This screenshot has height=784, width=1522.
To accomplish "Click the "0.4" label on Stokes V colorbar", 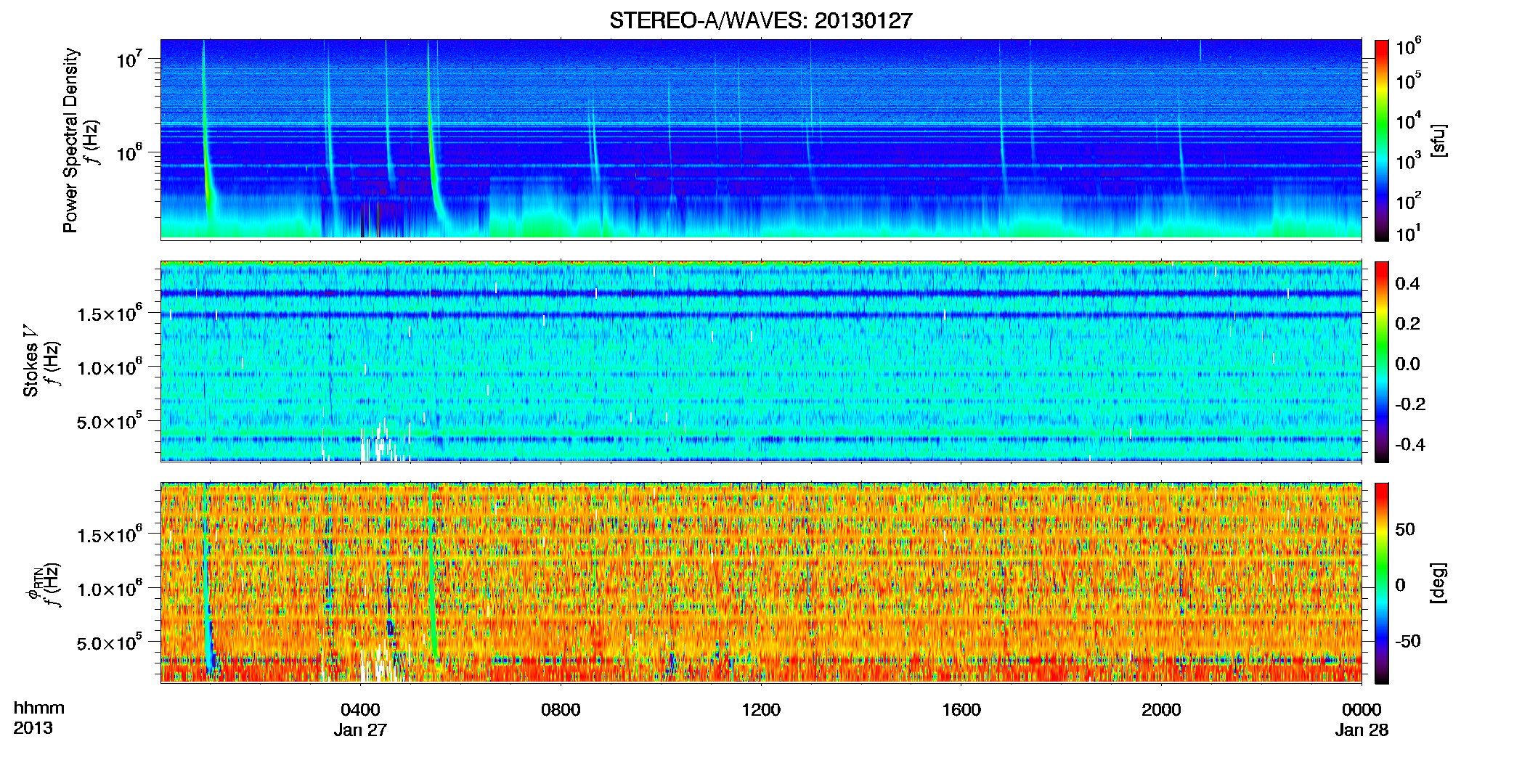I will click(x=1407, y=284).
